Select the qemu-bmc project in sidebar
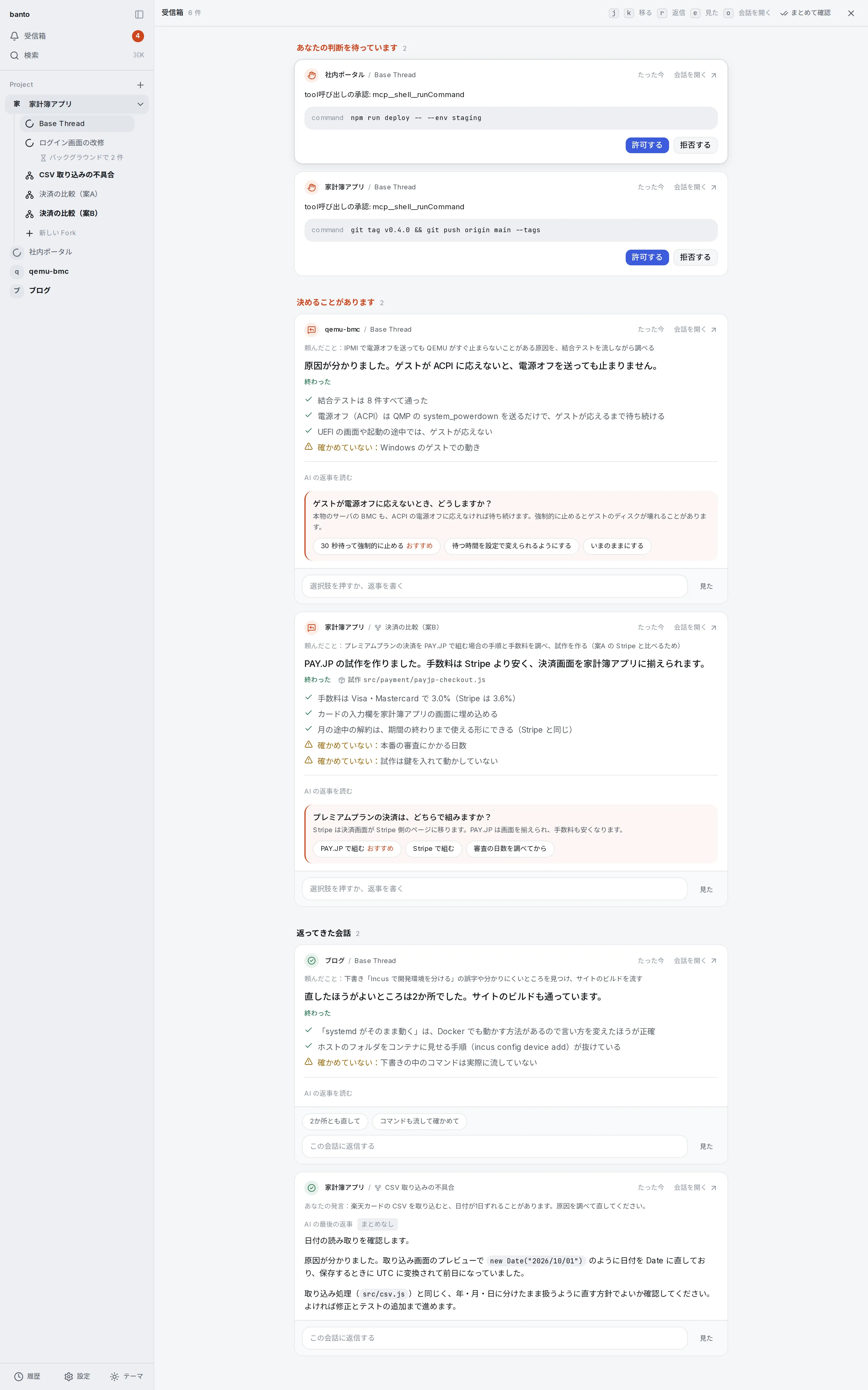 pos(76,272)
